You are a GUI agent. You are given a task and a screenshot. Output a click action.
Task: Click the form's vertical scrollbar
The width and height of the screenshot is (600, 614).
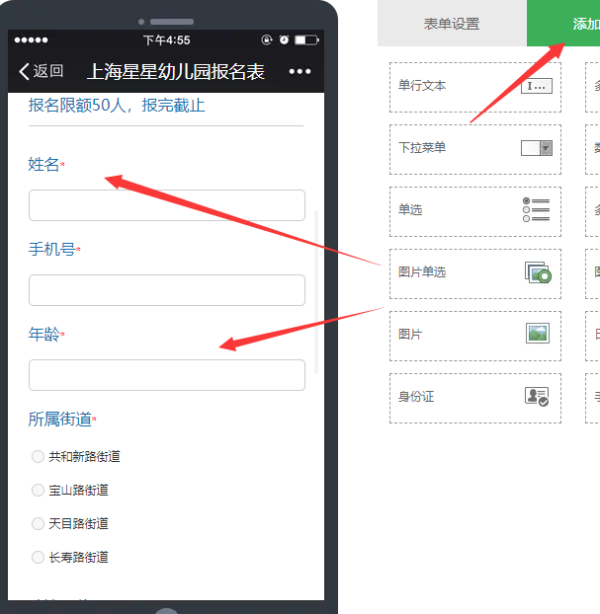[x=318, y=290]
